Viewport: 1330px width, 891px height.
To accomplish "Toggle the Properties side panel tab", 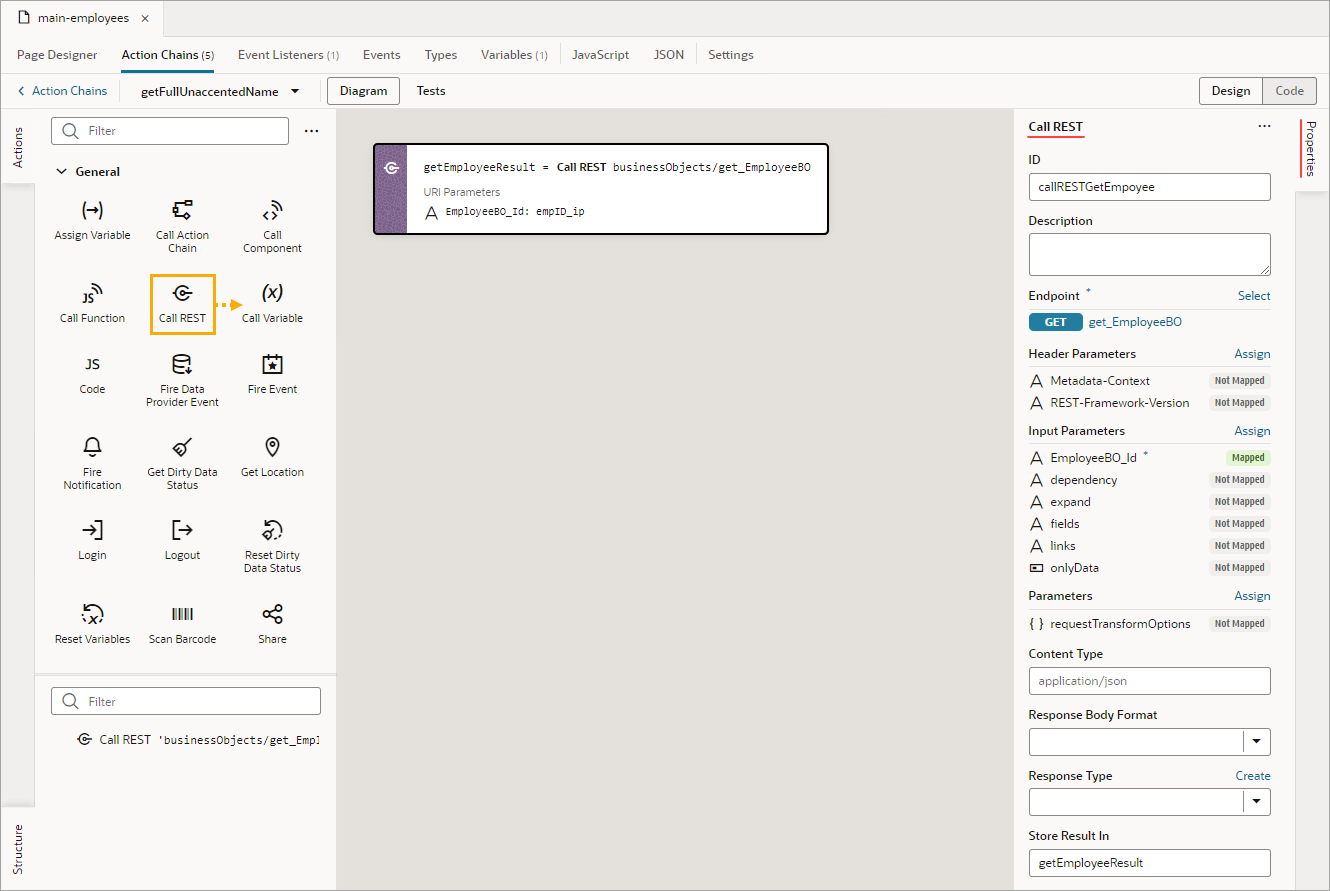I will [x=1311, y=148].
